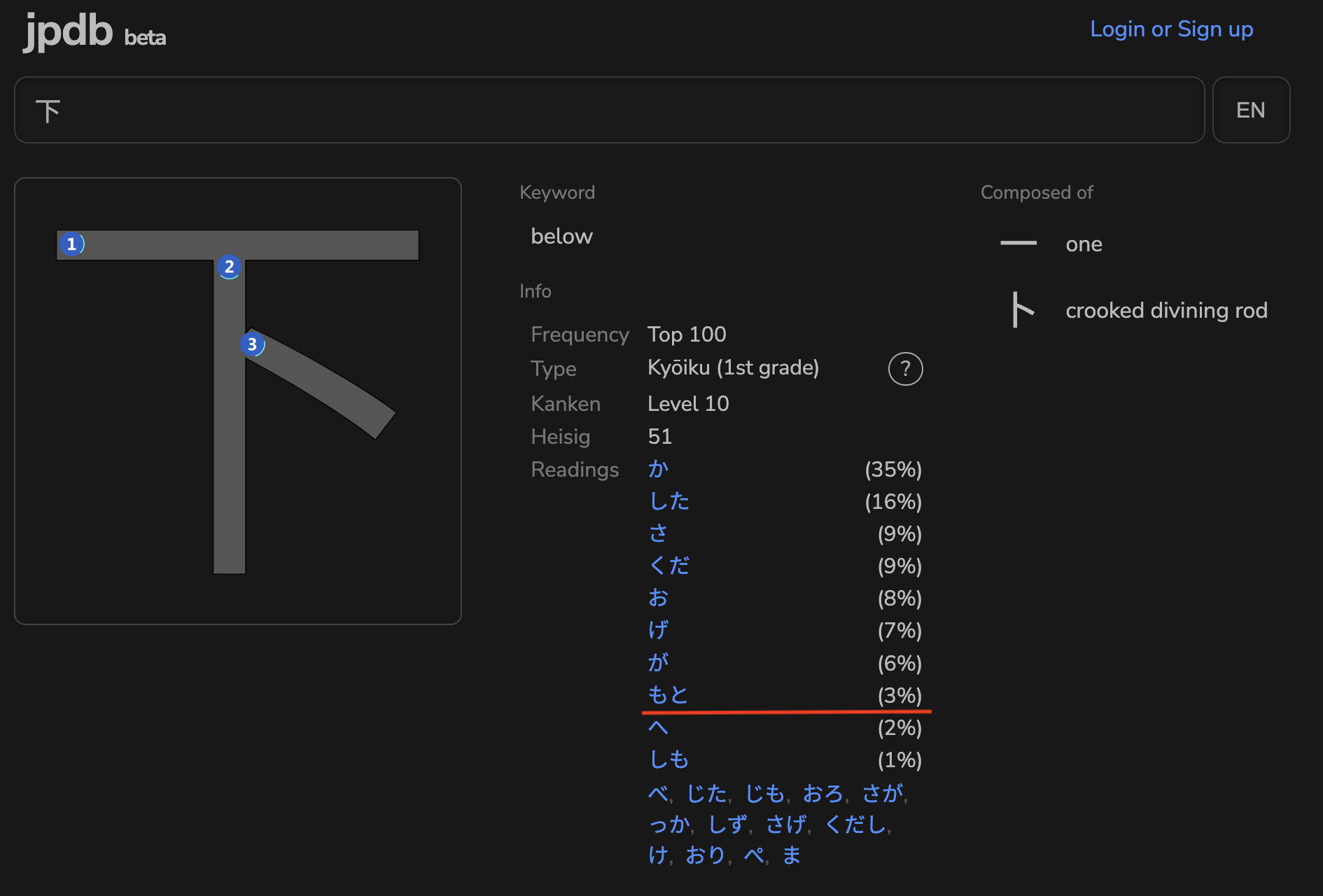Click the 下 stroke order diagram
This screenshot has height=896, width=1323.
coord(238,401)
